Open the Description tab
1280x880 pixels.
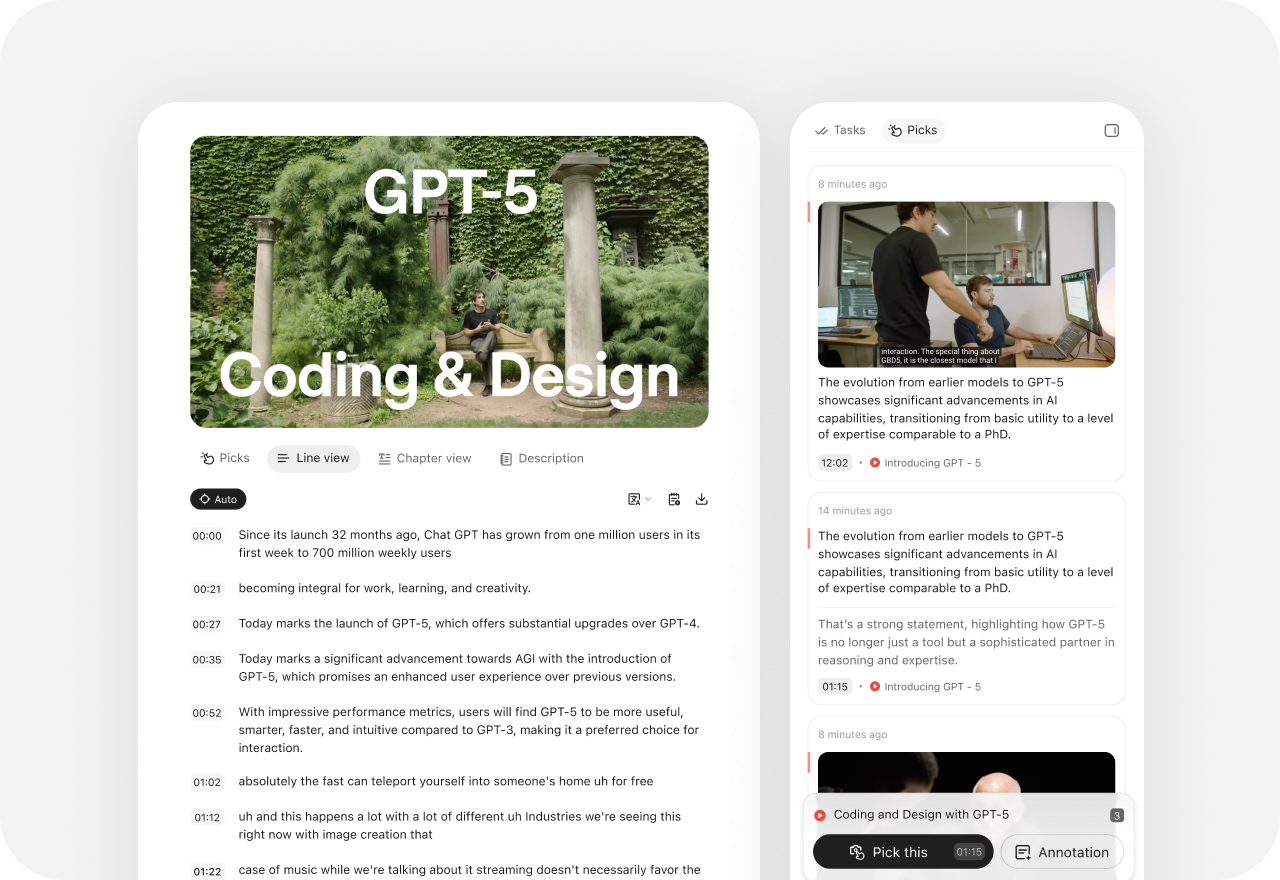pos(542,458)
